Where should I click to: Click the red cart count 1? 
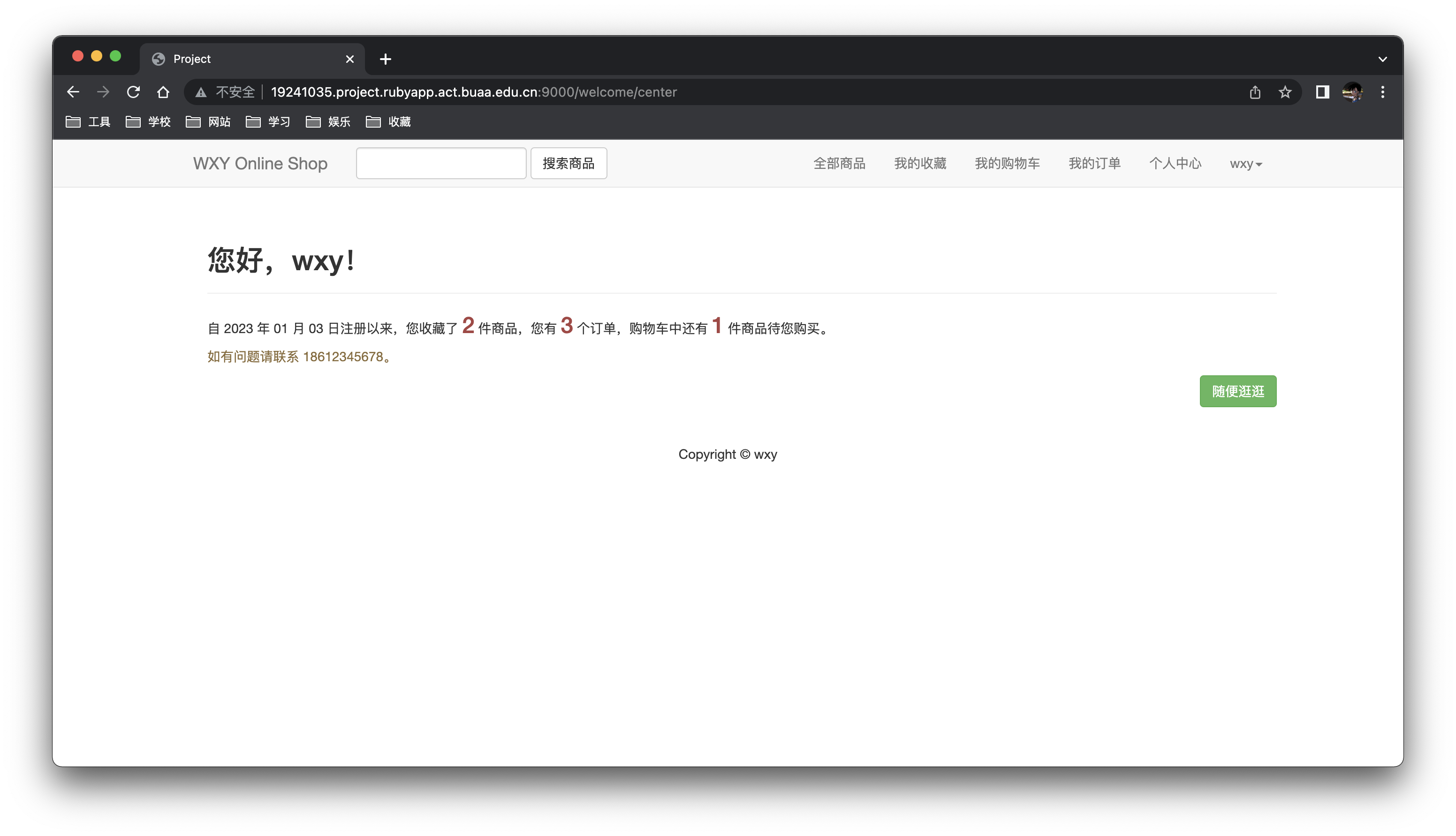(x=717, y=326)
